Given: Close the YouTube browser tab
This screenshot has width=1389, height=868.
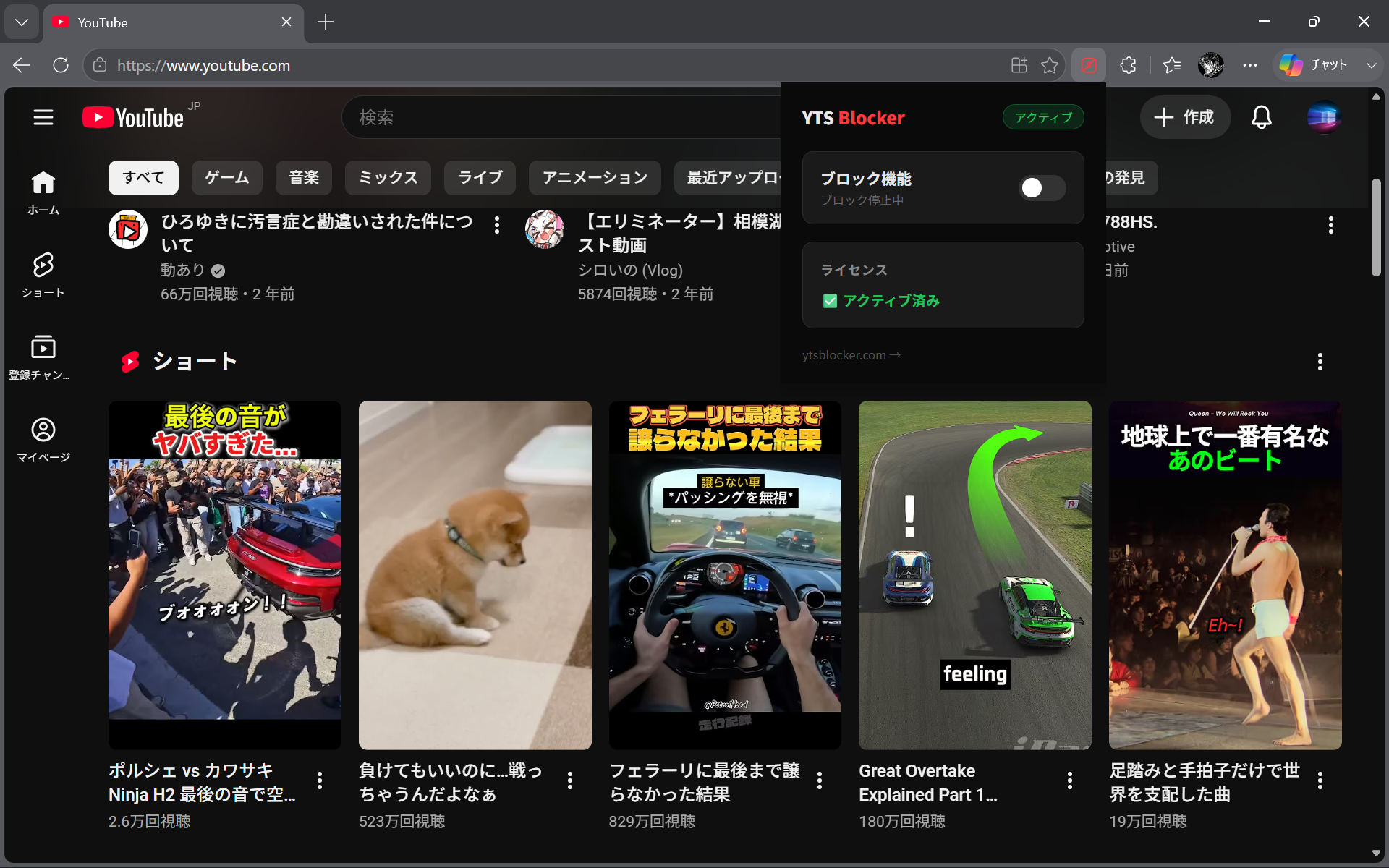Looking at the screenshot, I should click(x=286, y=22).
